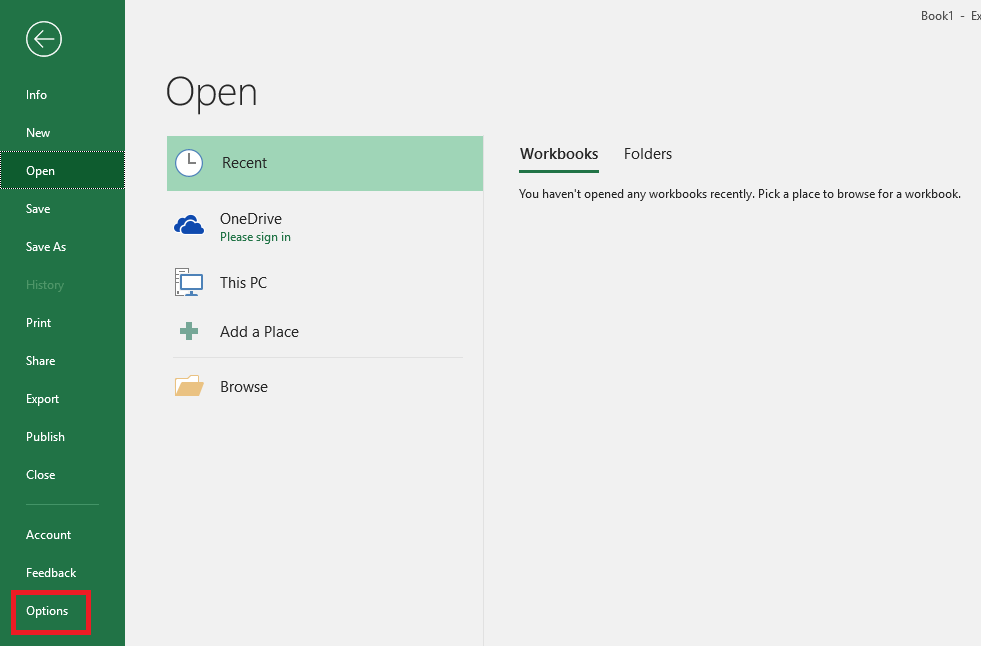Switch to the Workbooks tab
Screen dimensions: 981x646
[559, 154]
